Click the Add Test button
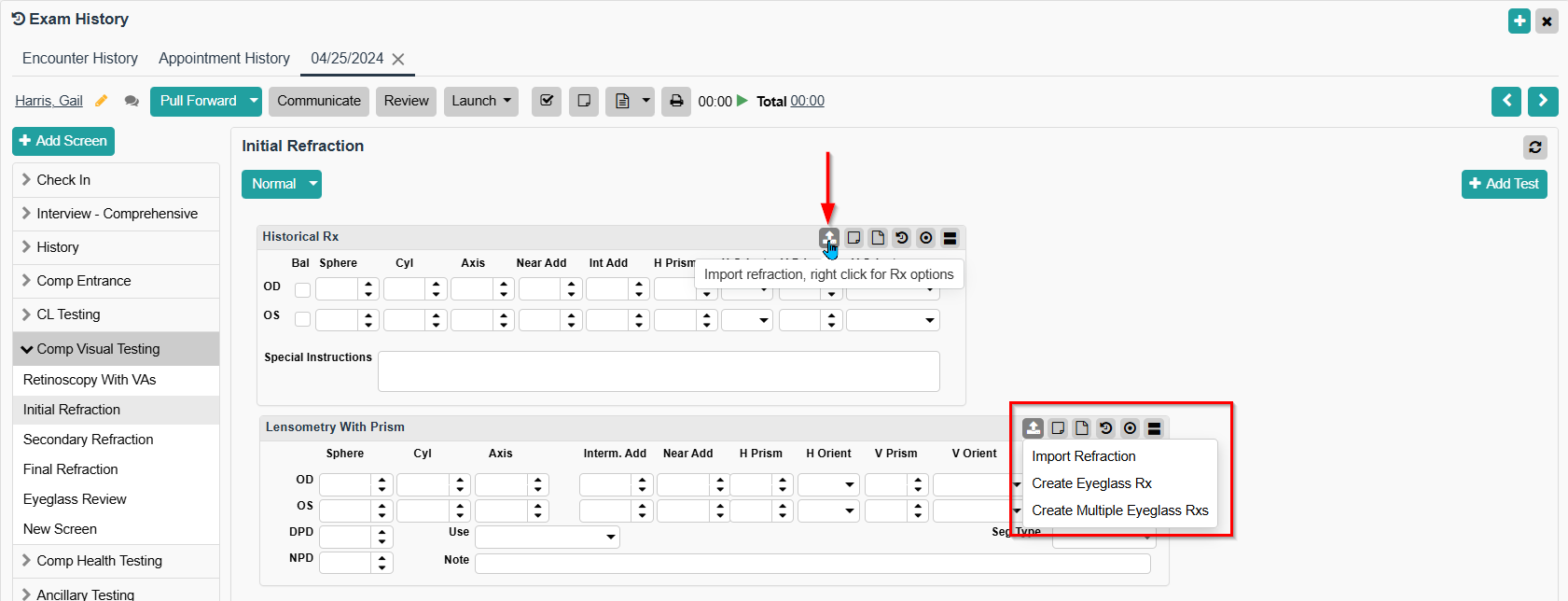Viewport: 1568px width, 601px height. click(x=1504, y=184)
